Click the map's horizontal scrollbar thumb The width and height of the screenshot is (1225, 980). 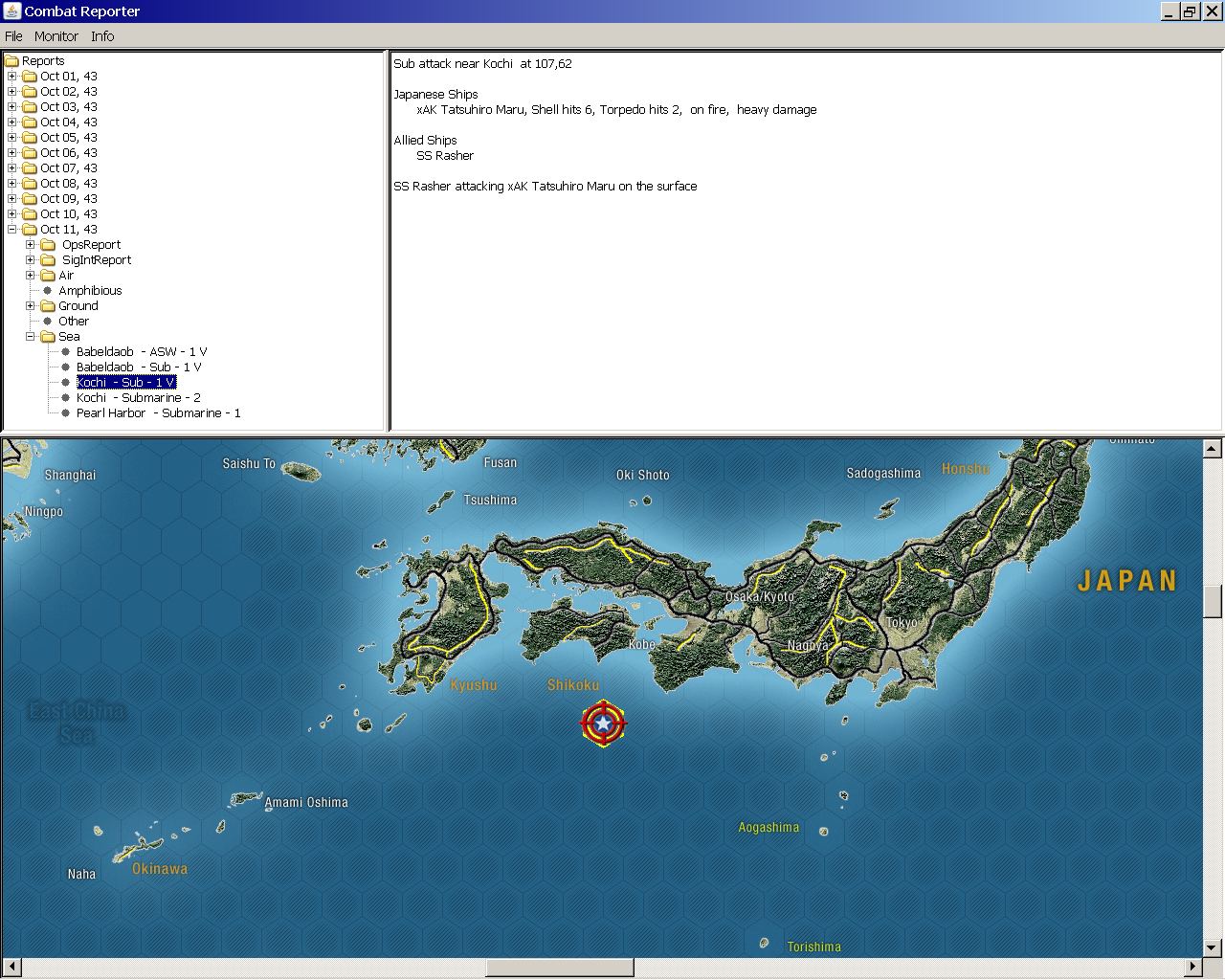pos(560,968)
